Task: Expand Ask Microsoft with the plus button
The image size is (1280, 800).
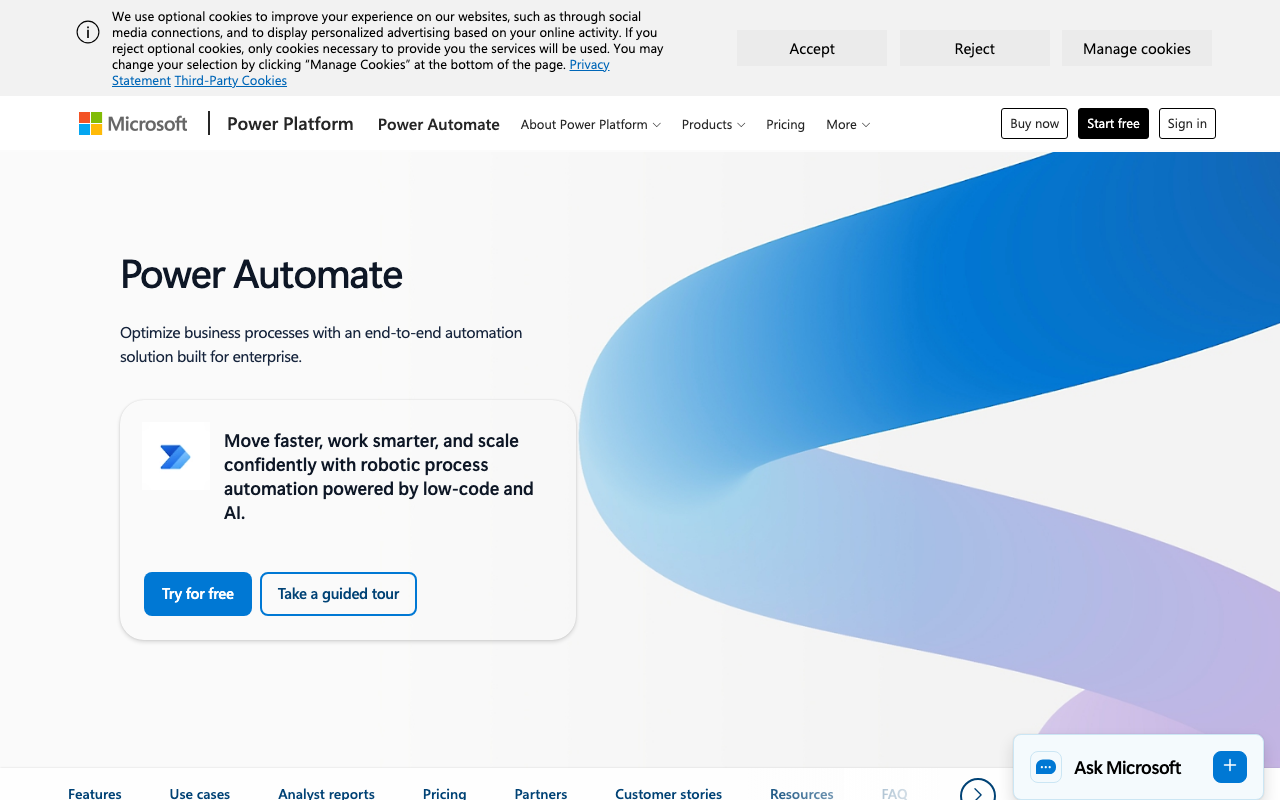Action: pos(1230,766)
